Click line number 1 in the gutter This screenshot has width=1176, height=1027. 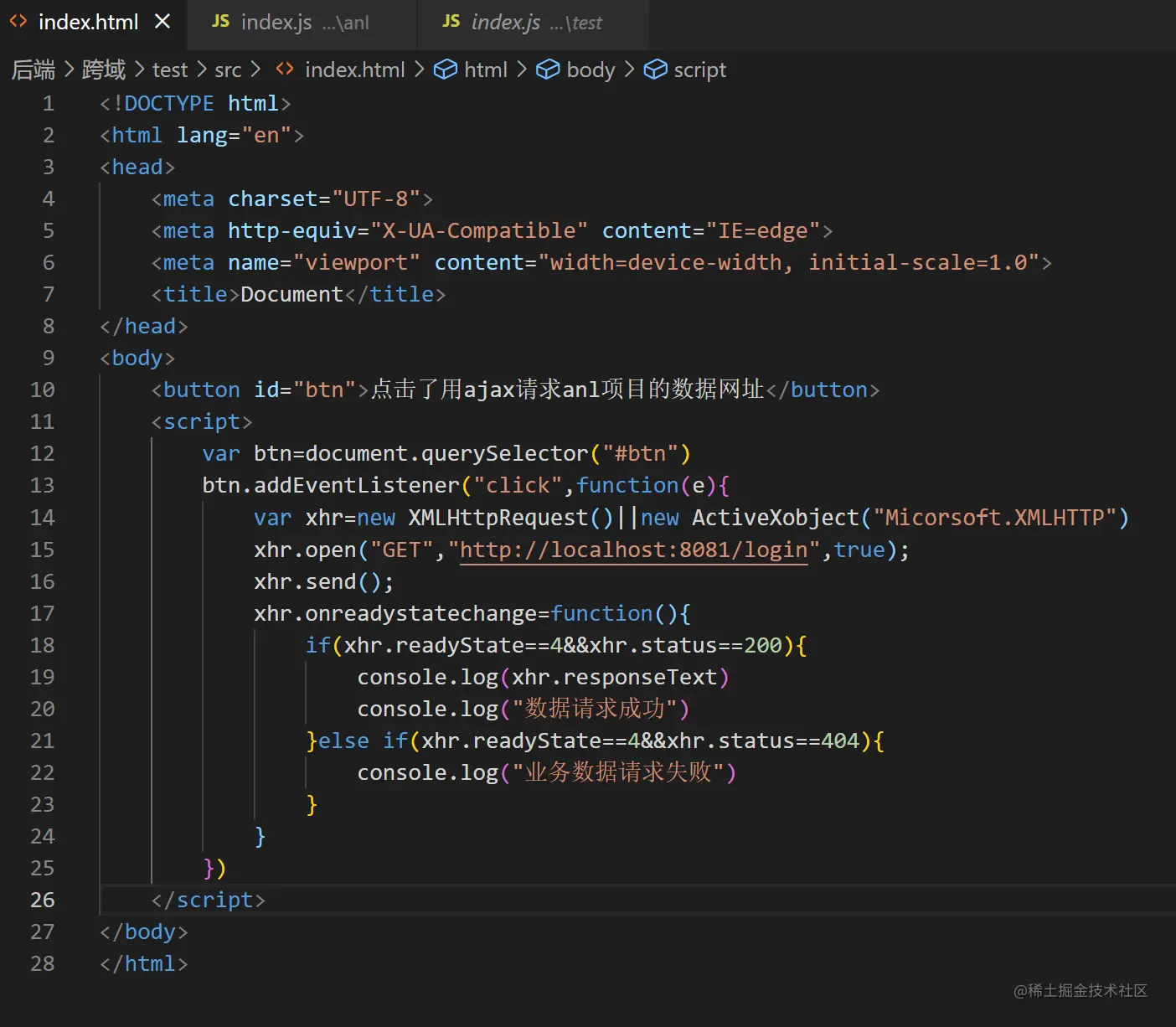(x=49, y=103)
